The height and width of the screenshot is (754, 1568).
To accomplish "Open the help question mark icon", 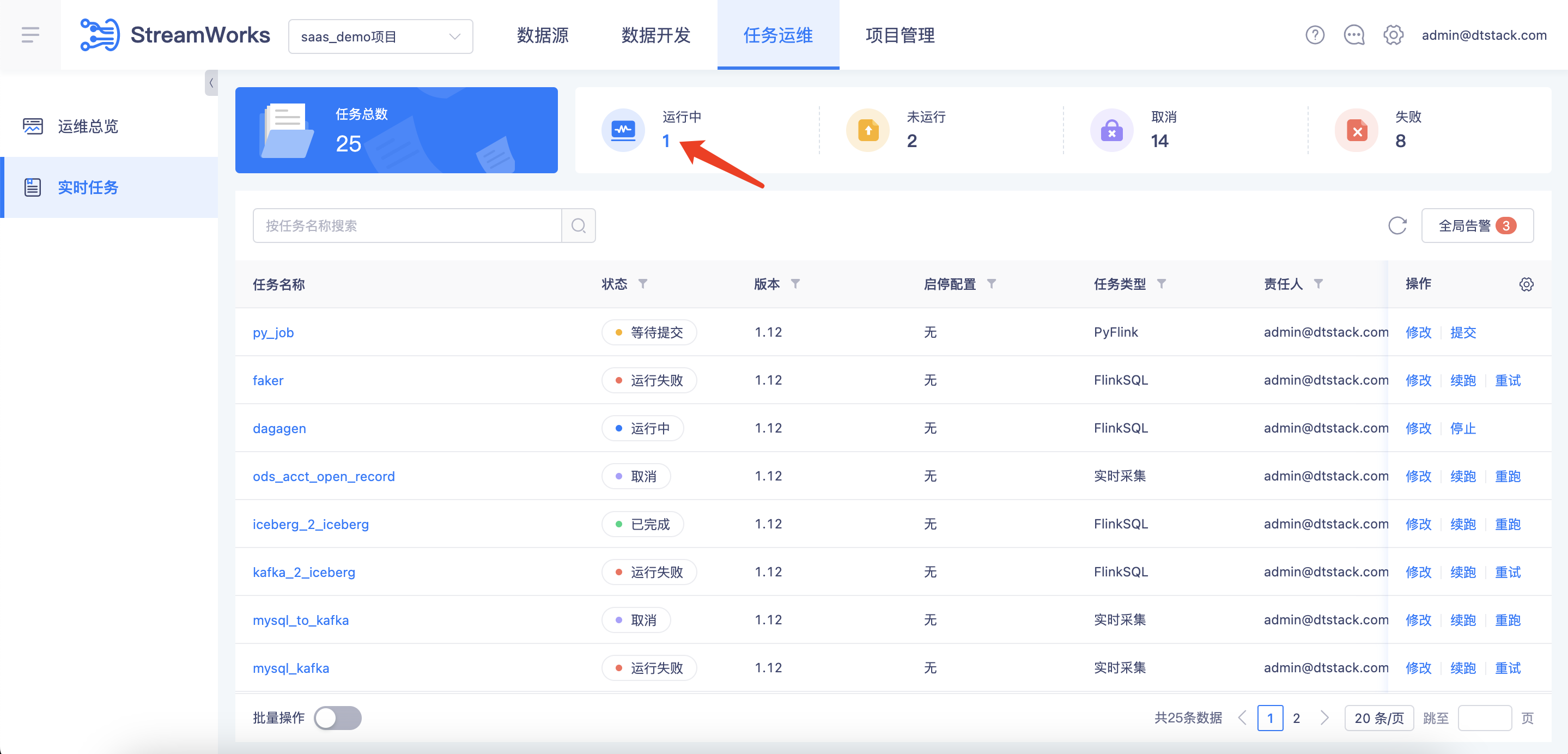I will point(1315,35).
